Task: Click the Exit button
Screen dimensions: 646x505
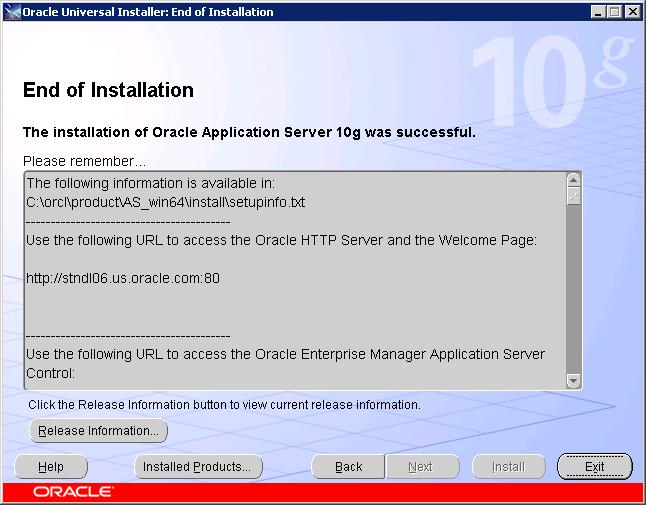Action: tap(595, 467)
